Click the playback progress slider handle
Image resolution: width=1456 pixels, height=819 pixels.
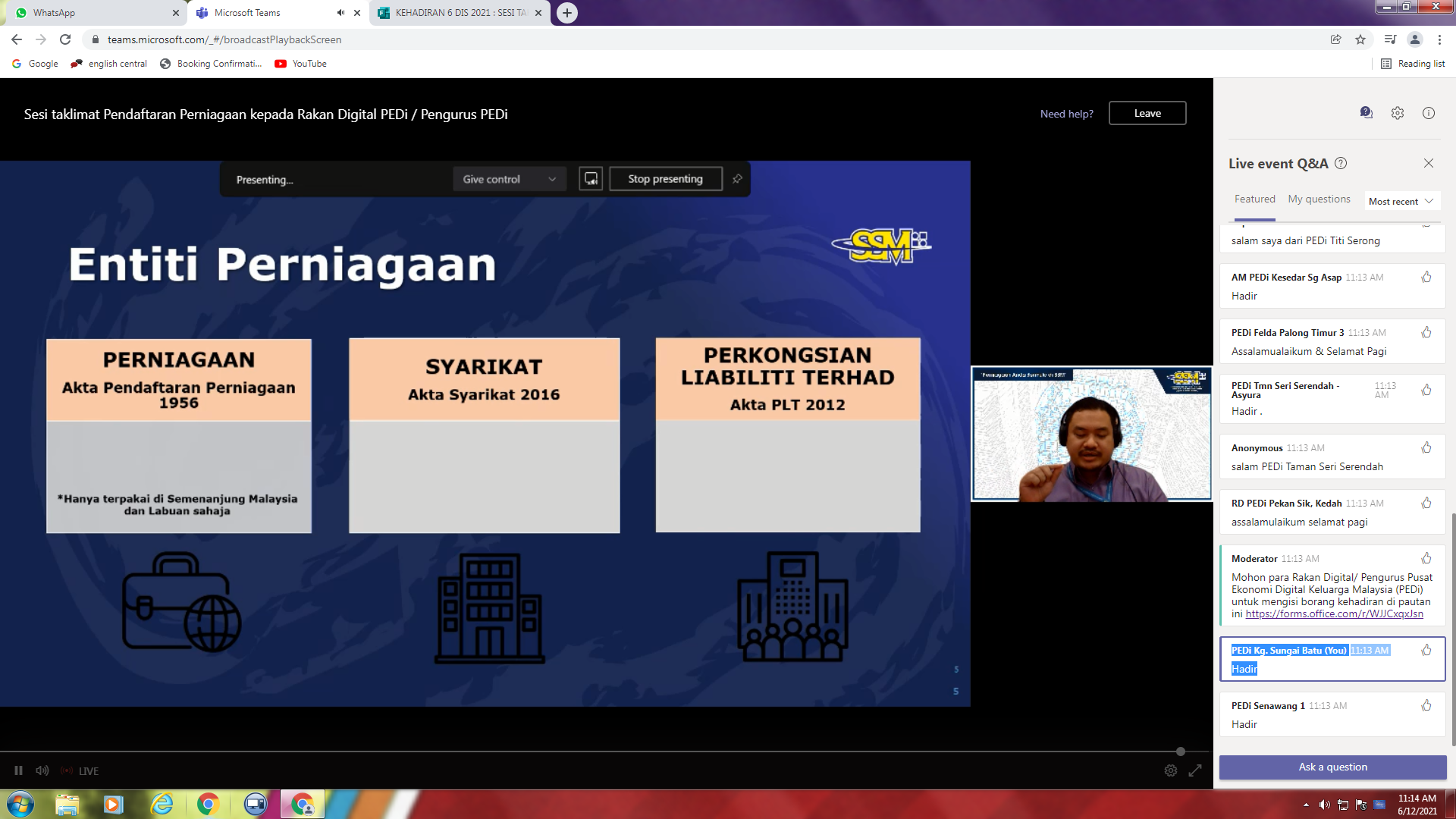click(1181, 752)
